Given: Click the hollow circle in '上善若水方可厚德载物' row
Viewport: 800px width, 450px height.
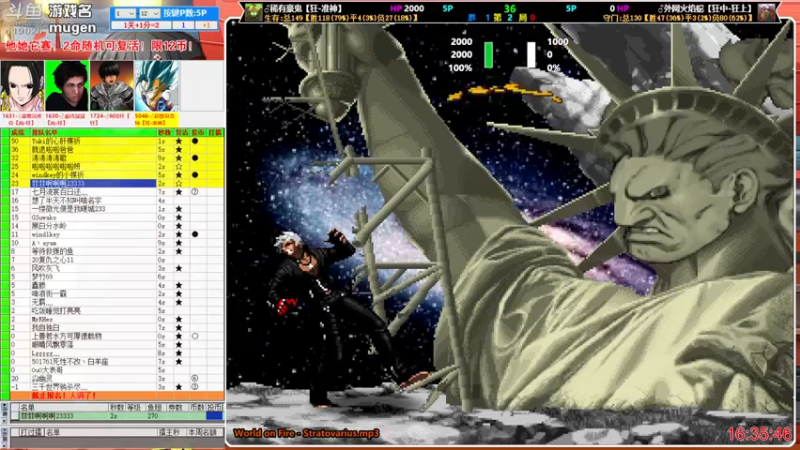Looking at the screenshot, I should coord(195,336).
